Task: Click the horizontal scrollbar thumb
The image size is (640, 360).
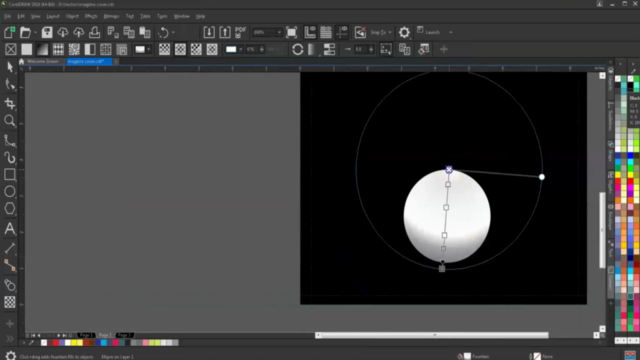Action: pos(435,335)
